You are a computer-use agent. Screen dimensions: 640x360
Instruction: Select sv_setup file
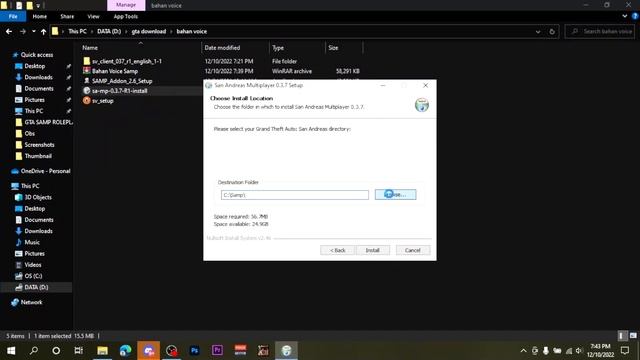[102, 100]
